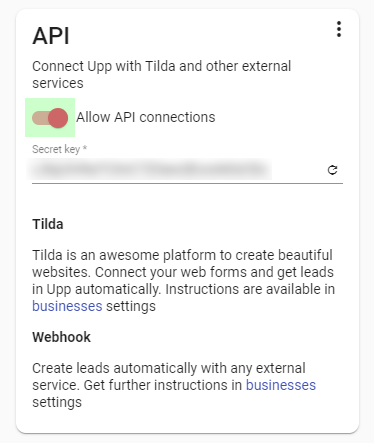This screenshot has height=443, width=374.
Task: Click the "API" card title
Action: [51, 36]
